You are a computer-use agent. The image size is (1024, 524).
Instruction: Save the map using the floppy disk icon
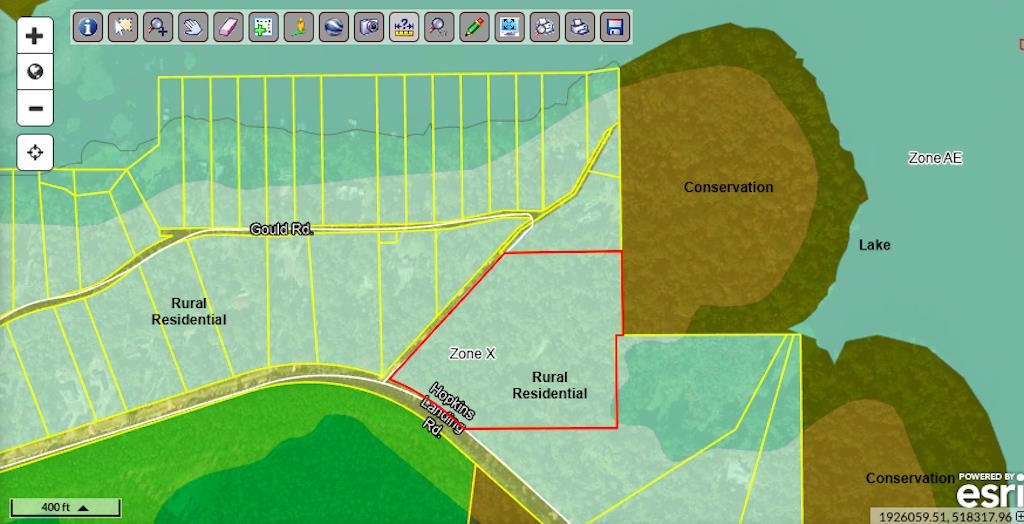tap(614, 27)
